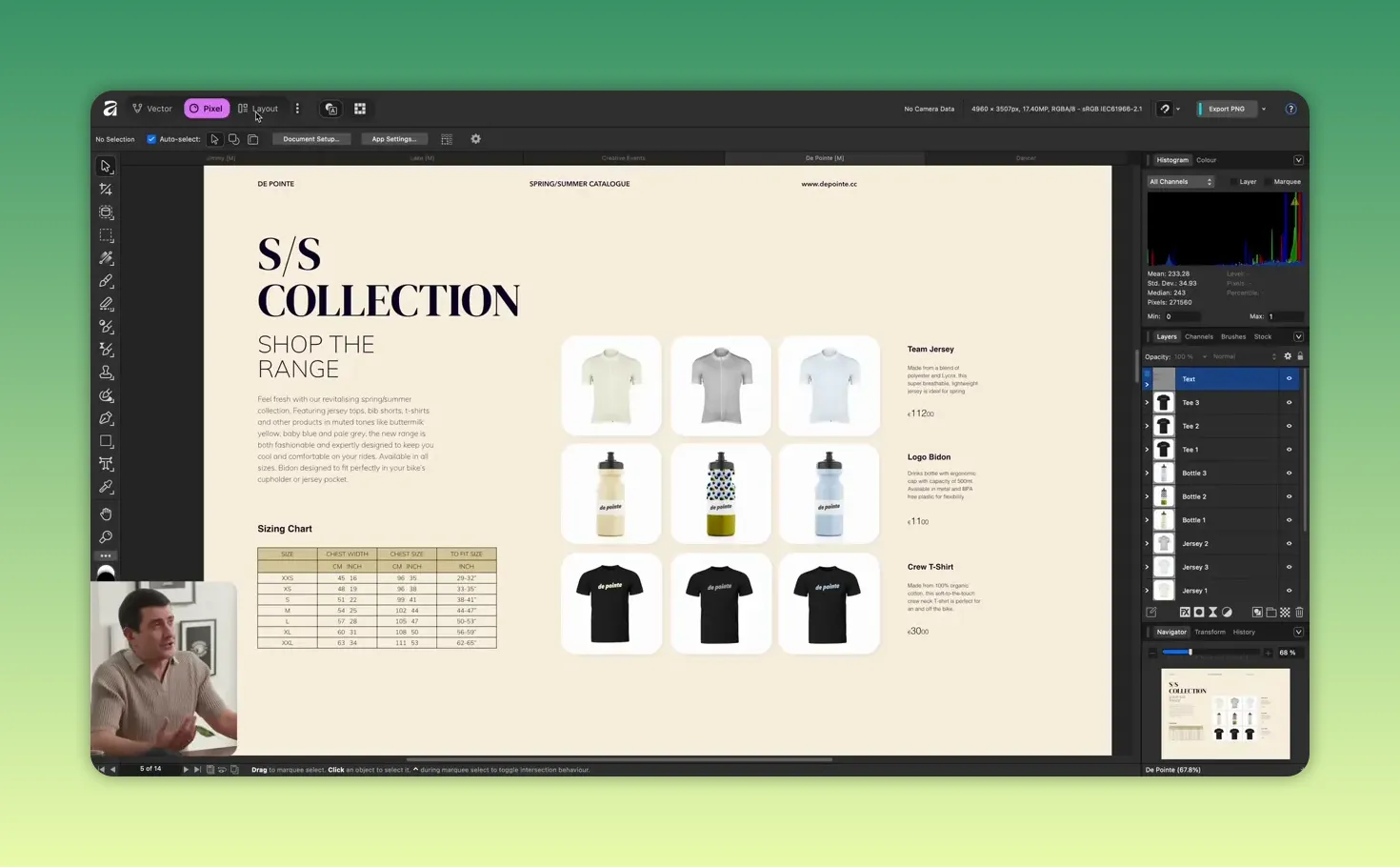Click the App Settings button
This screenshot has width=1400, height=867.
tap(394, 139)
